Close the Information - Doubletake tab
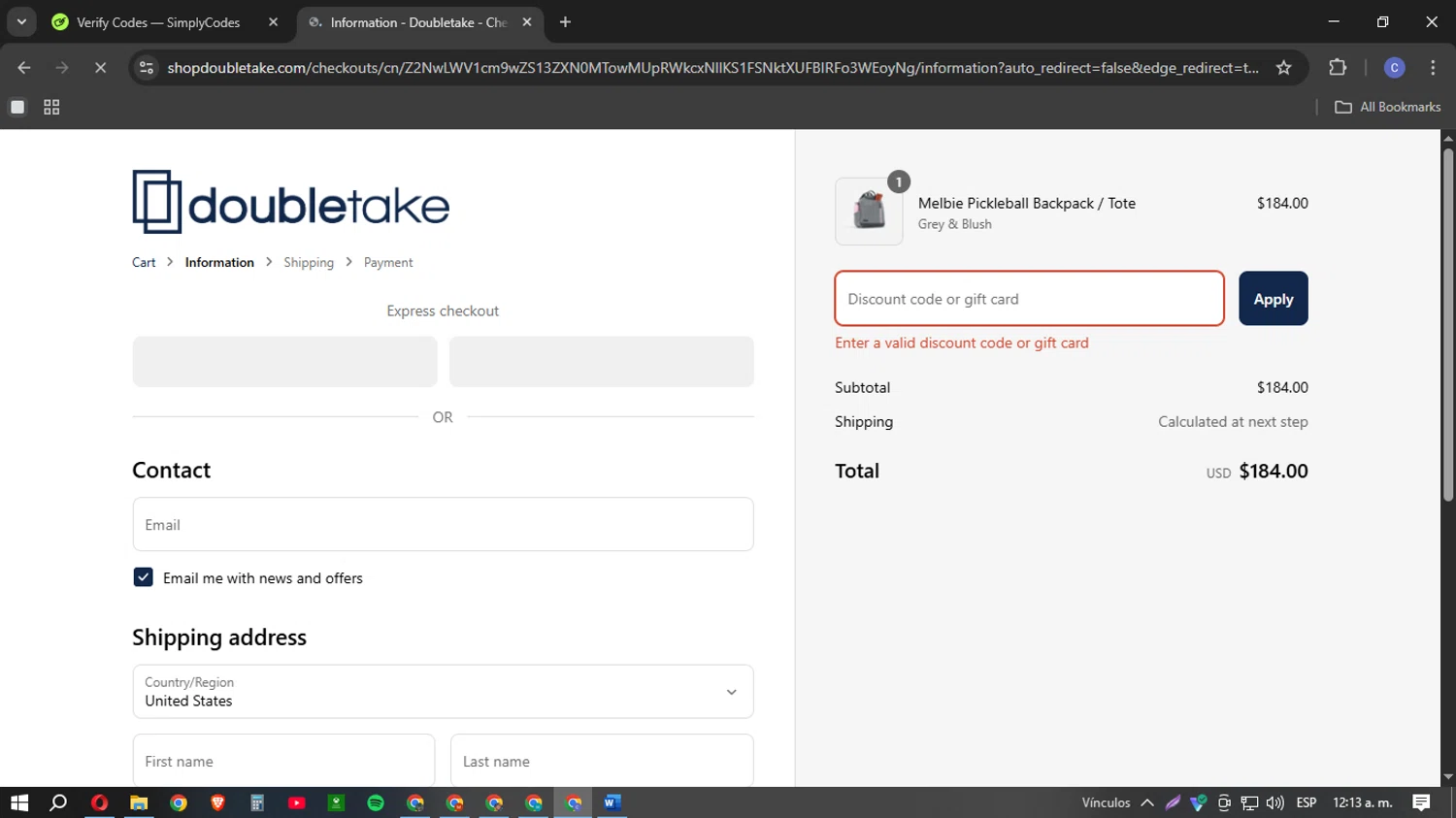Screen dimensions: 1456x818 click(x=526, y=22)
